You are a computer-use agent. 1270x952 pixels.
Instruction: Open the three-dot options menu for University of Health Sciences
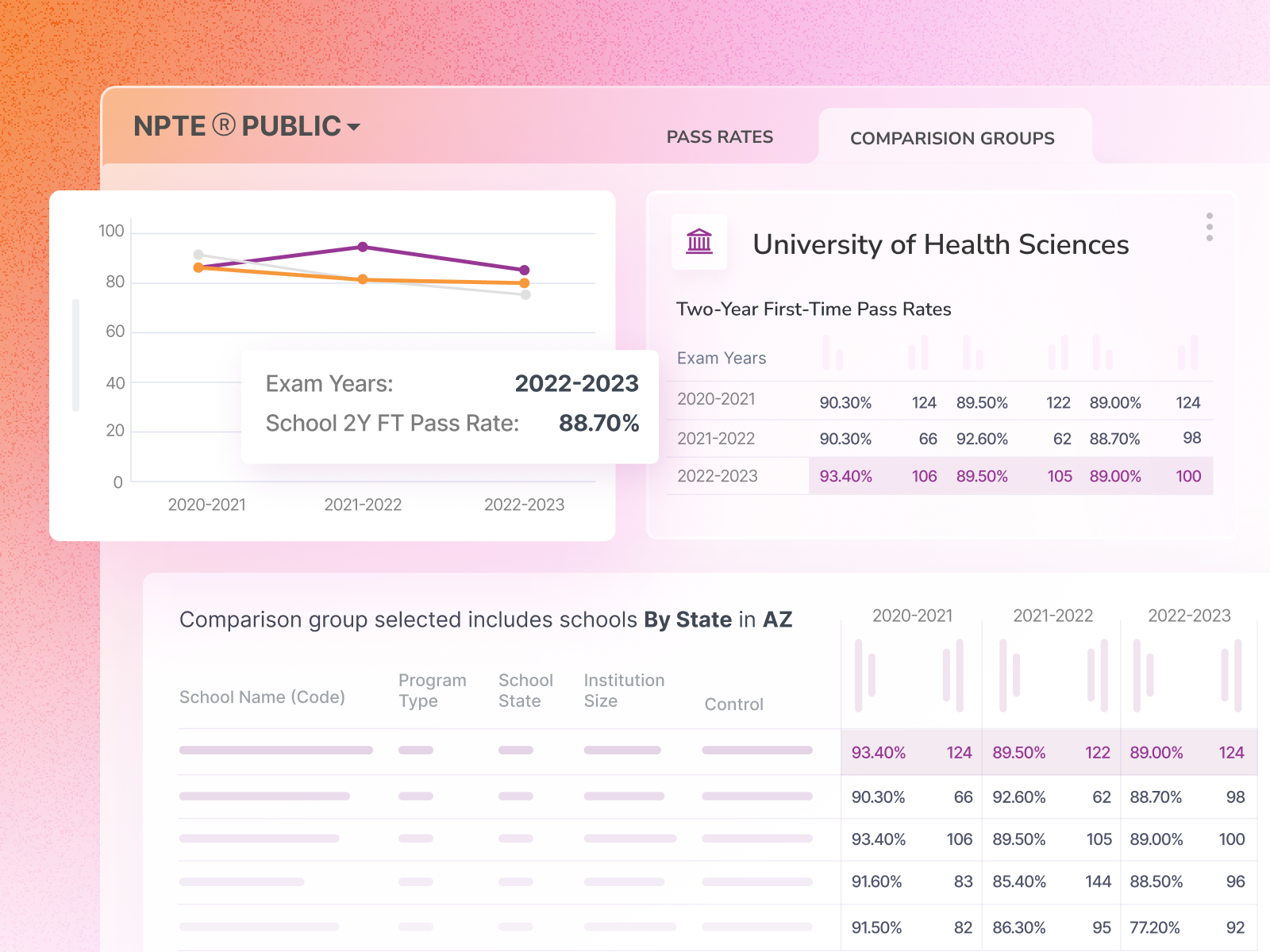(x=1209, y=229)
